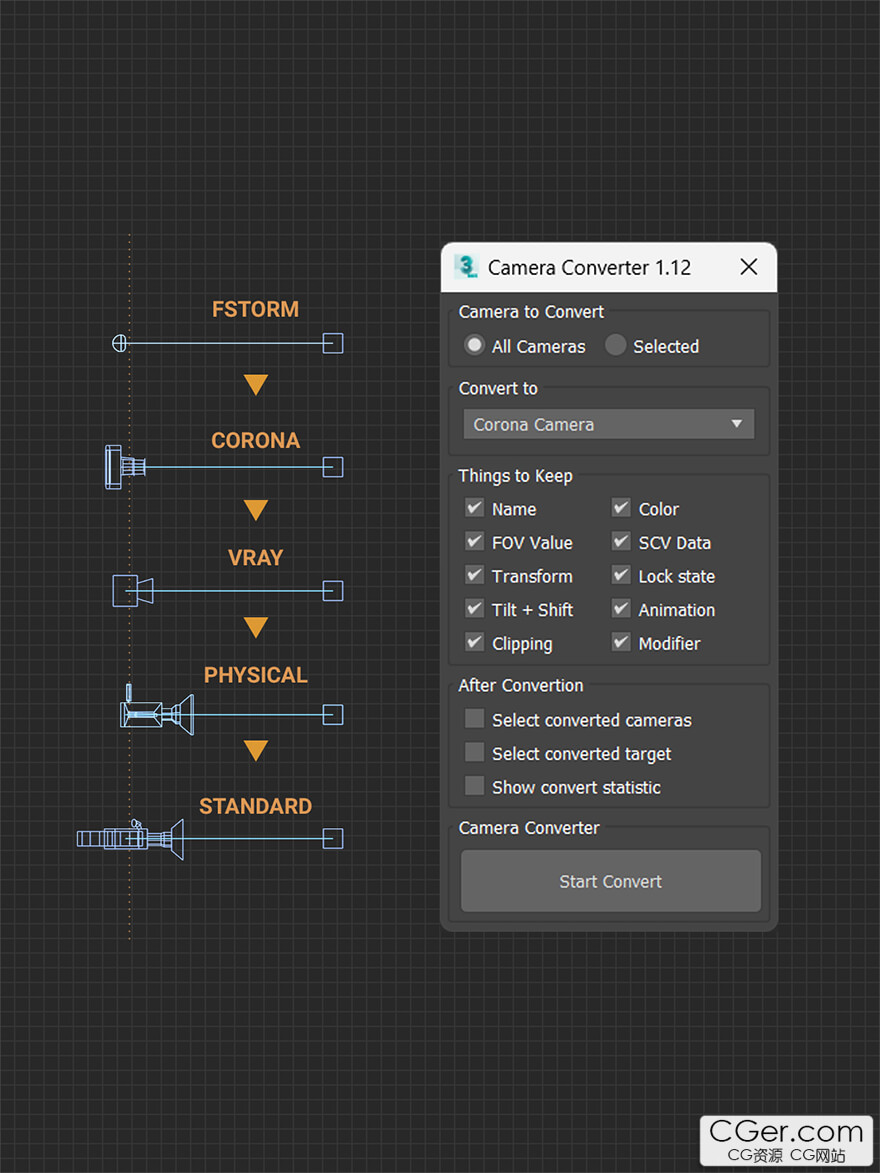Click the CORONA label text

(x=255, y=441)
